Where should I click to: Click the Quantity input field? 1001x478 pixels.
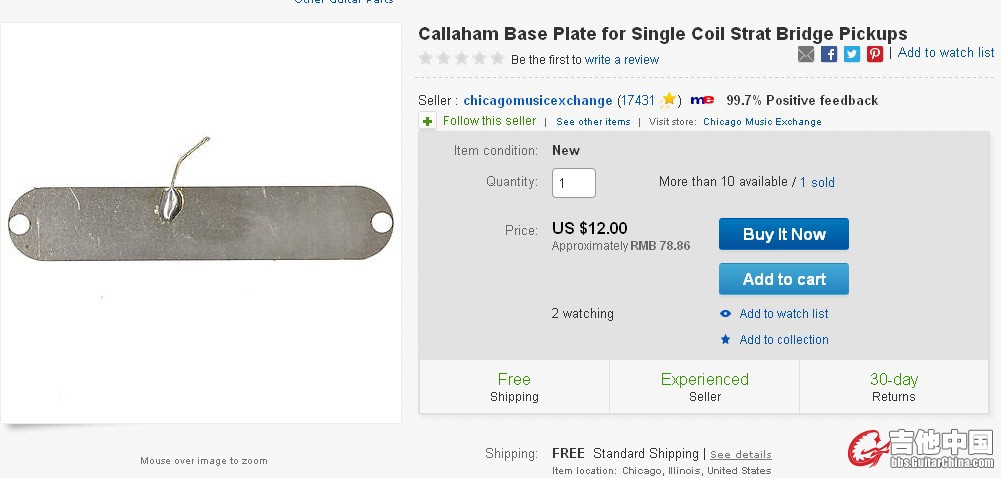point(574,183)
